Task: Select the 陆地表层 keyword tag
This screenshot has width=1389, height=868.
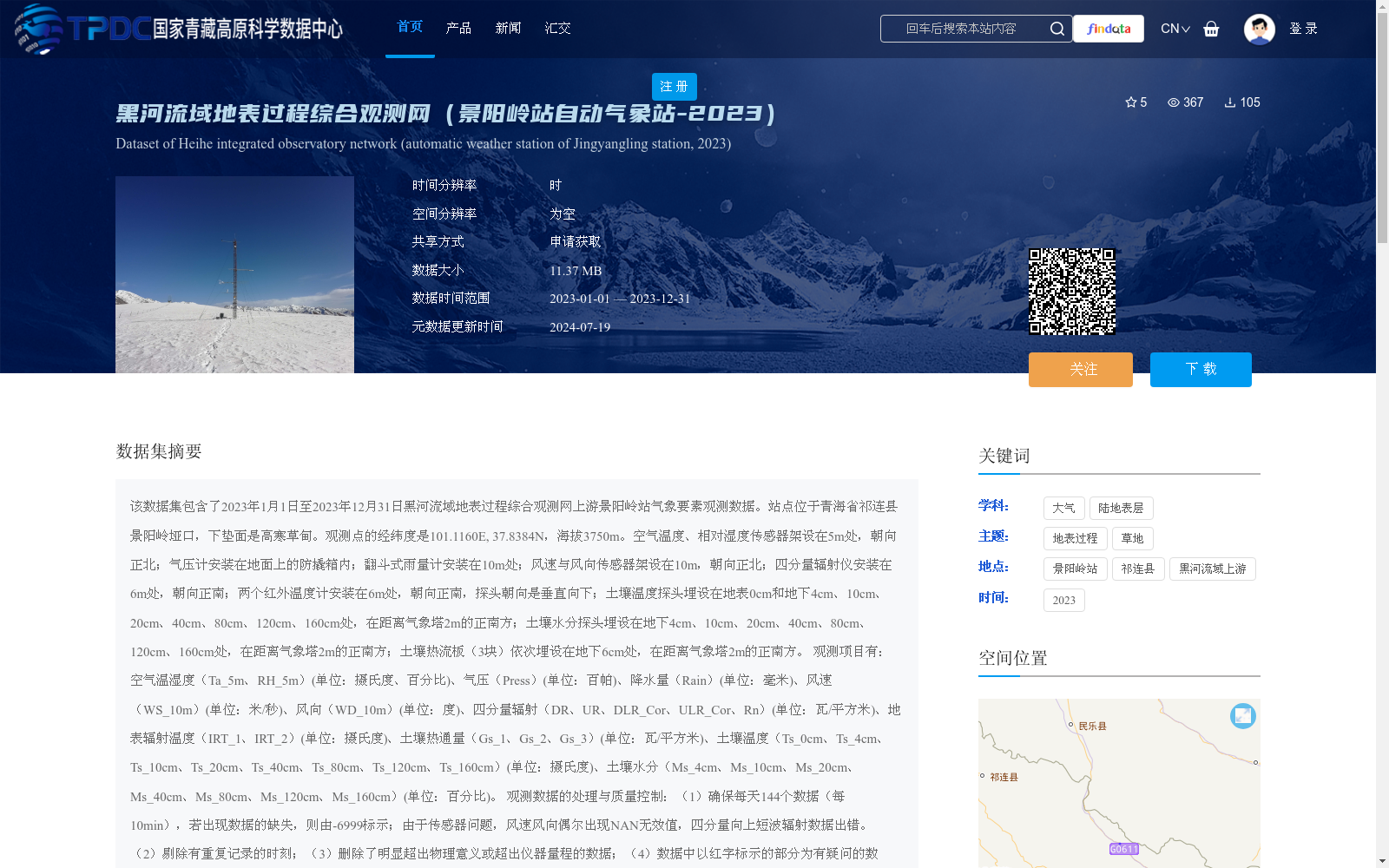Action: tap(1121, 508)
